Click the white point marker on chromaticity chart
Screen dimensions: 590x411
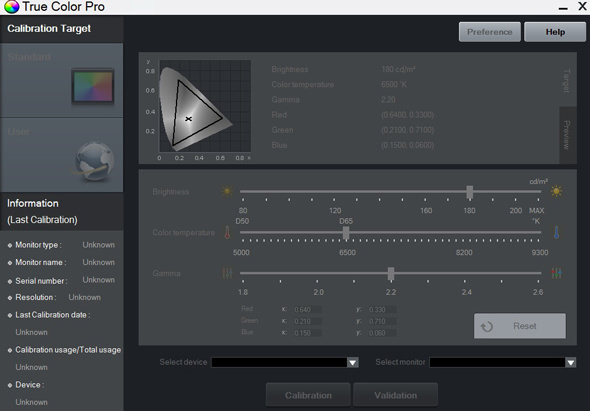(189, 119)
